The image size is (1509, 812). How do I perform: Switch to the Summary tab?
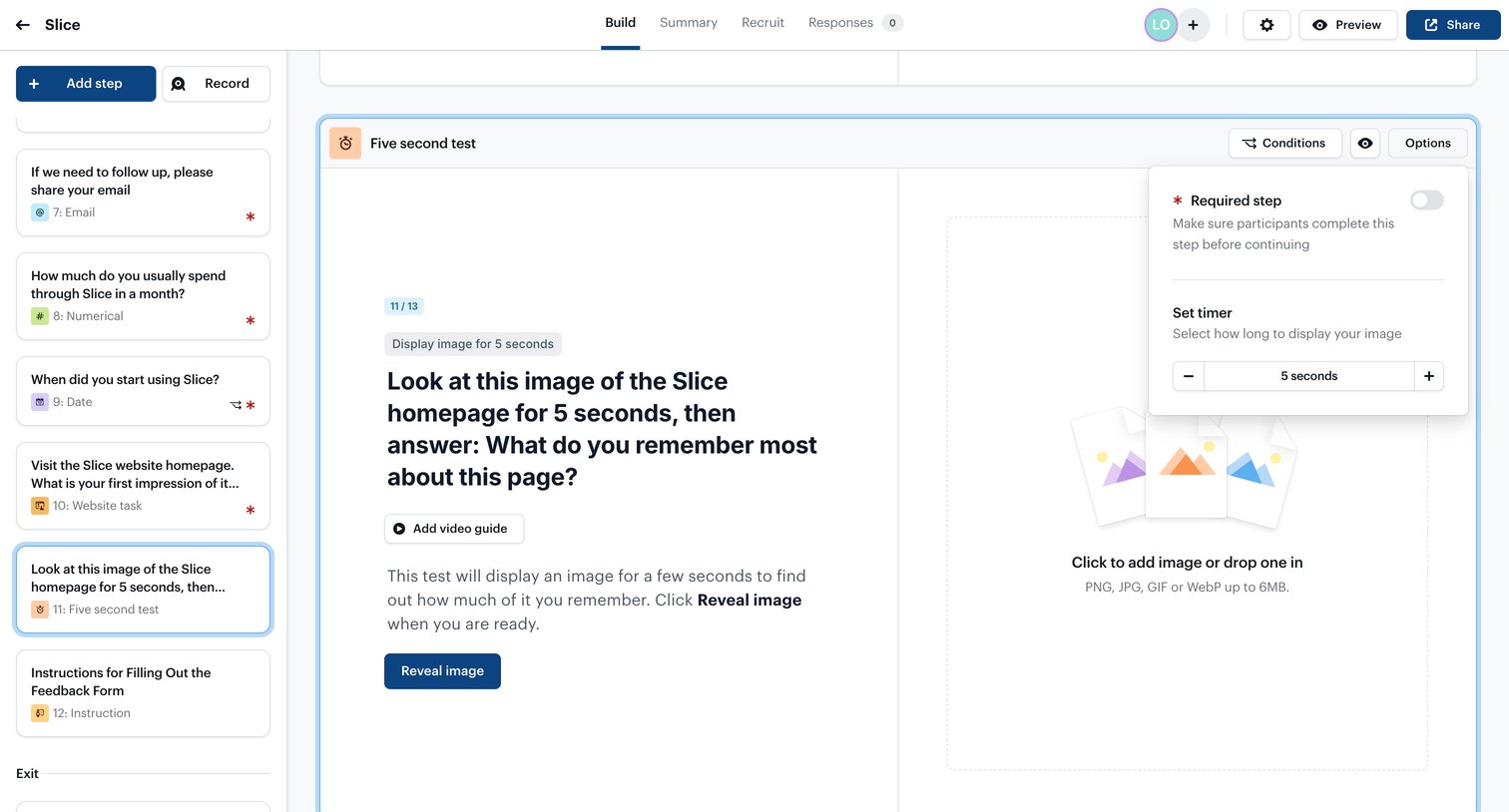coord(689,23)
